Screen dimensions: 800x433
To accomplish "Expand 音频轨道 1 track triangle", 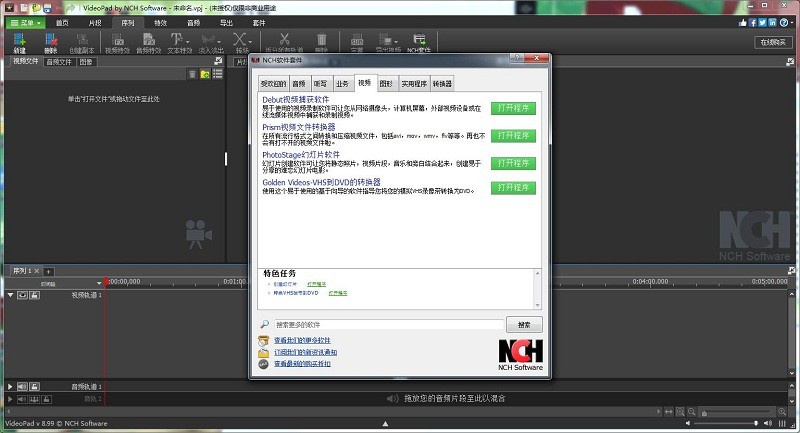I will 10,387.
